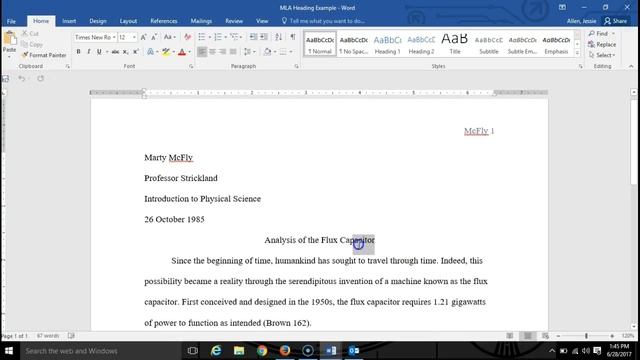Toggle Bold formatting
This screenshot has height=360, width=640.
(78, 52)
